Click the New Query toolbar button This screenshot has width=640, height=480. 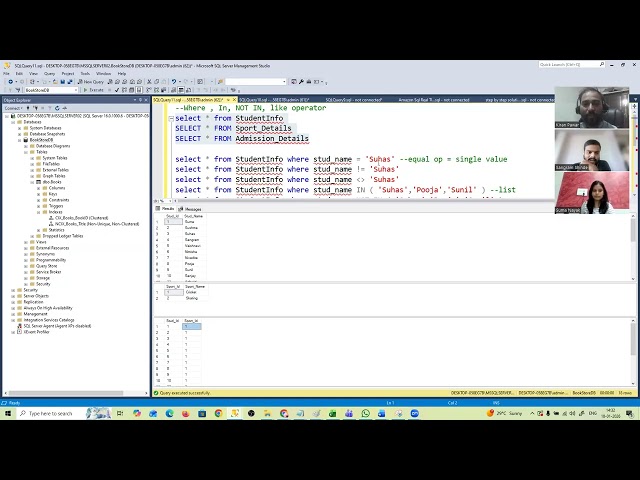(91, 82)
